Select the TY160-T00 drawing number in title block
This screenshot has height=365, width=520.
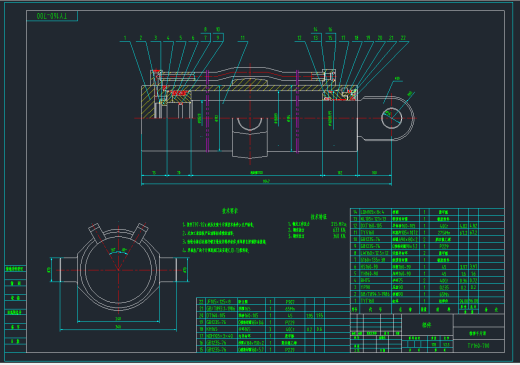coord(478,346)
